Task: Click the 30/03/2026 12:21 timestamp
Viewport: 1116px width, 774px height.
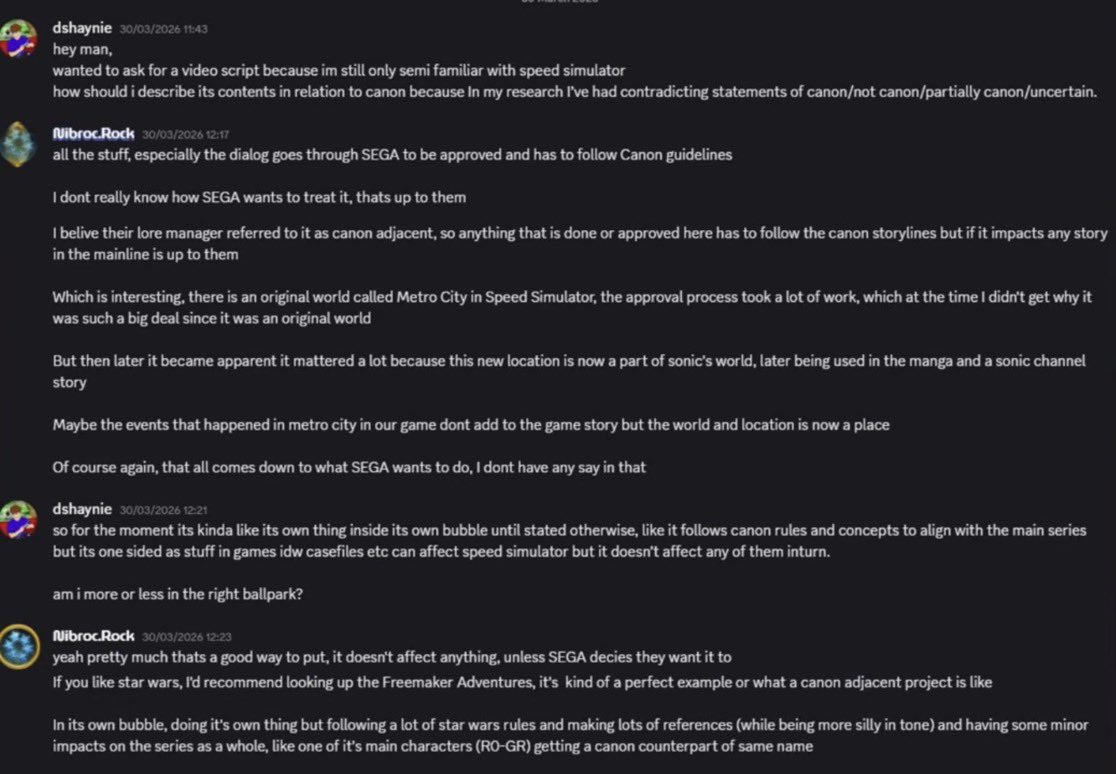Action: (164, 510)
